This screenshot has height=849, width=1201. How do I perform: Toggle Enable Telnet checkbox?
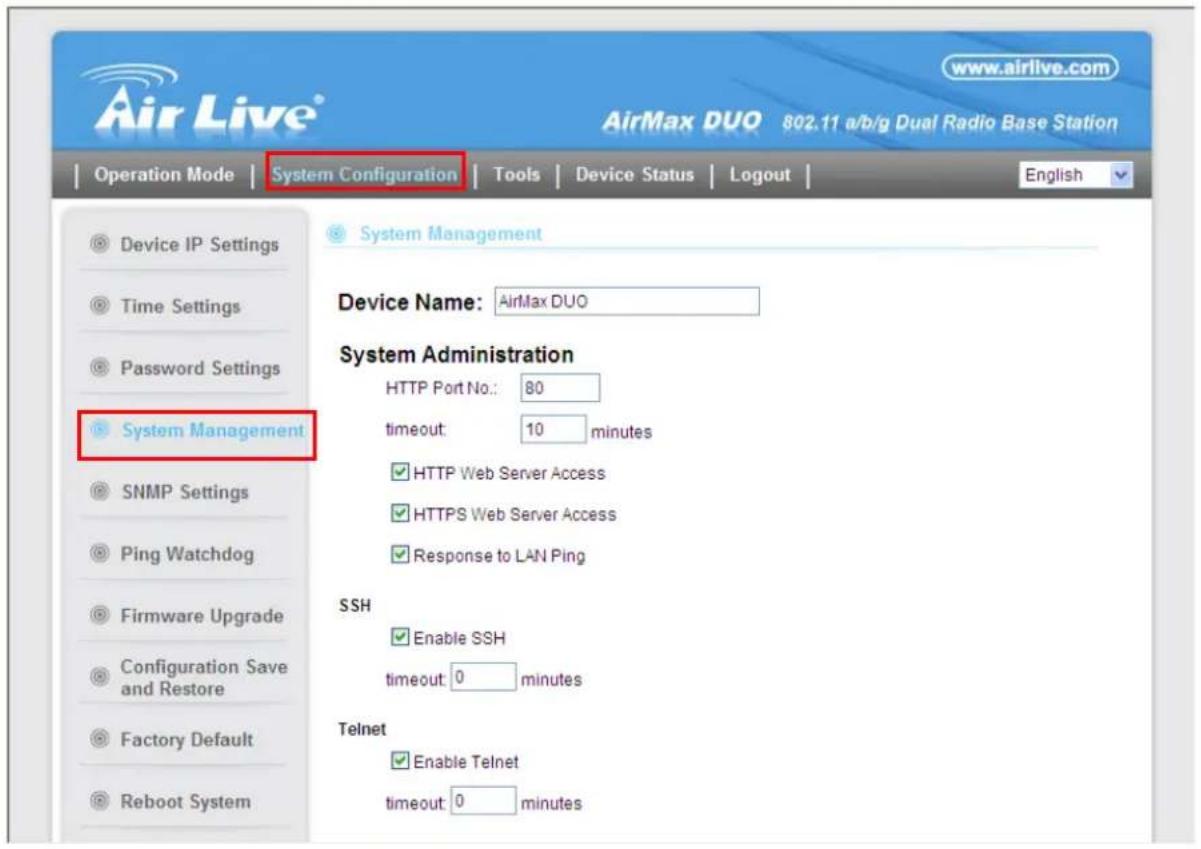point(400,762)
